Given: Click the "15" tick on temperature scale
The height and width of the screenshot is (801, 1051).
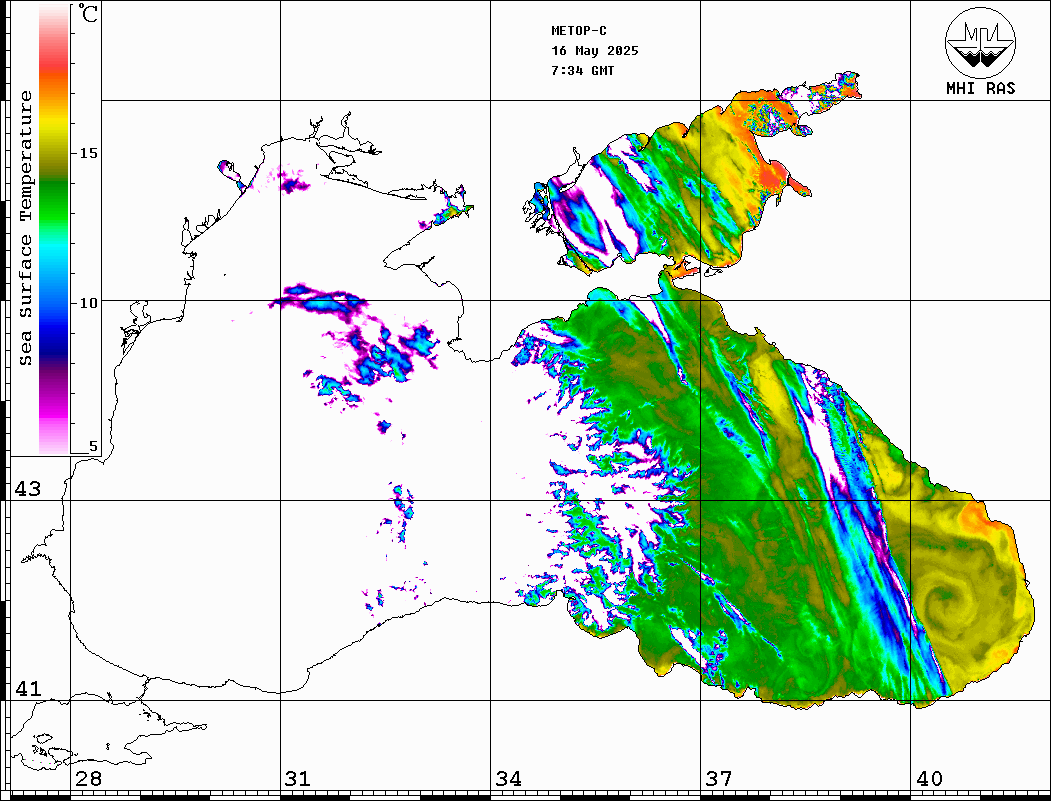Looking at the screenshot, I should click(x=88, y=153).
